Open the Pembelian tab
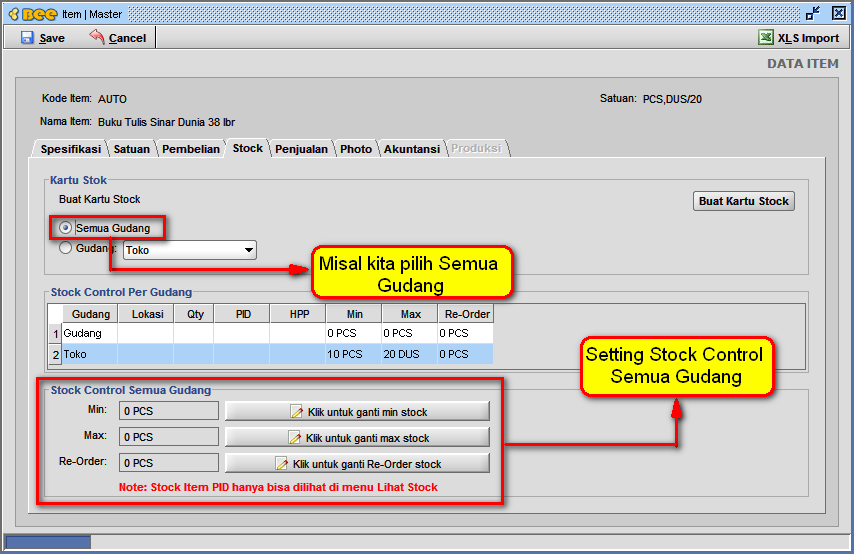The image size is (854, 554). (191, 149)
